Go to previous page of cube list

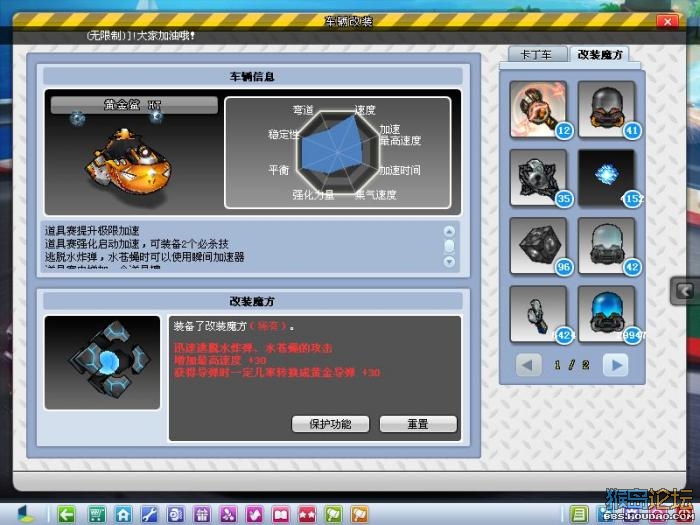pos(528,365)
